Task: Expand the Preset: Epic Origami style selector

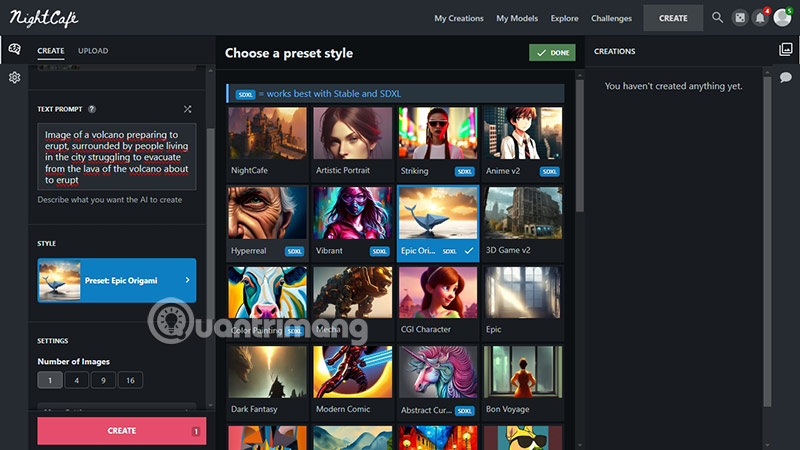Action: tap(116, 280)
